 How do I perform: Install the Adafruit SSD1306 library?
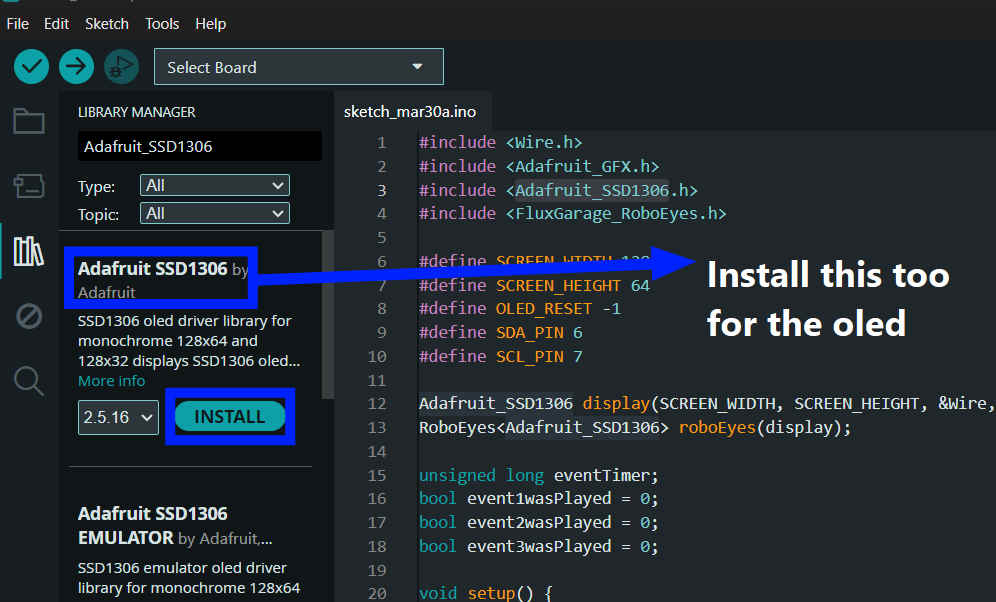click(x=229, y=417)
